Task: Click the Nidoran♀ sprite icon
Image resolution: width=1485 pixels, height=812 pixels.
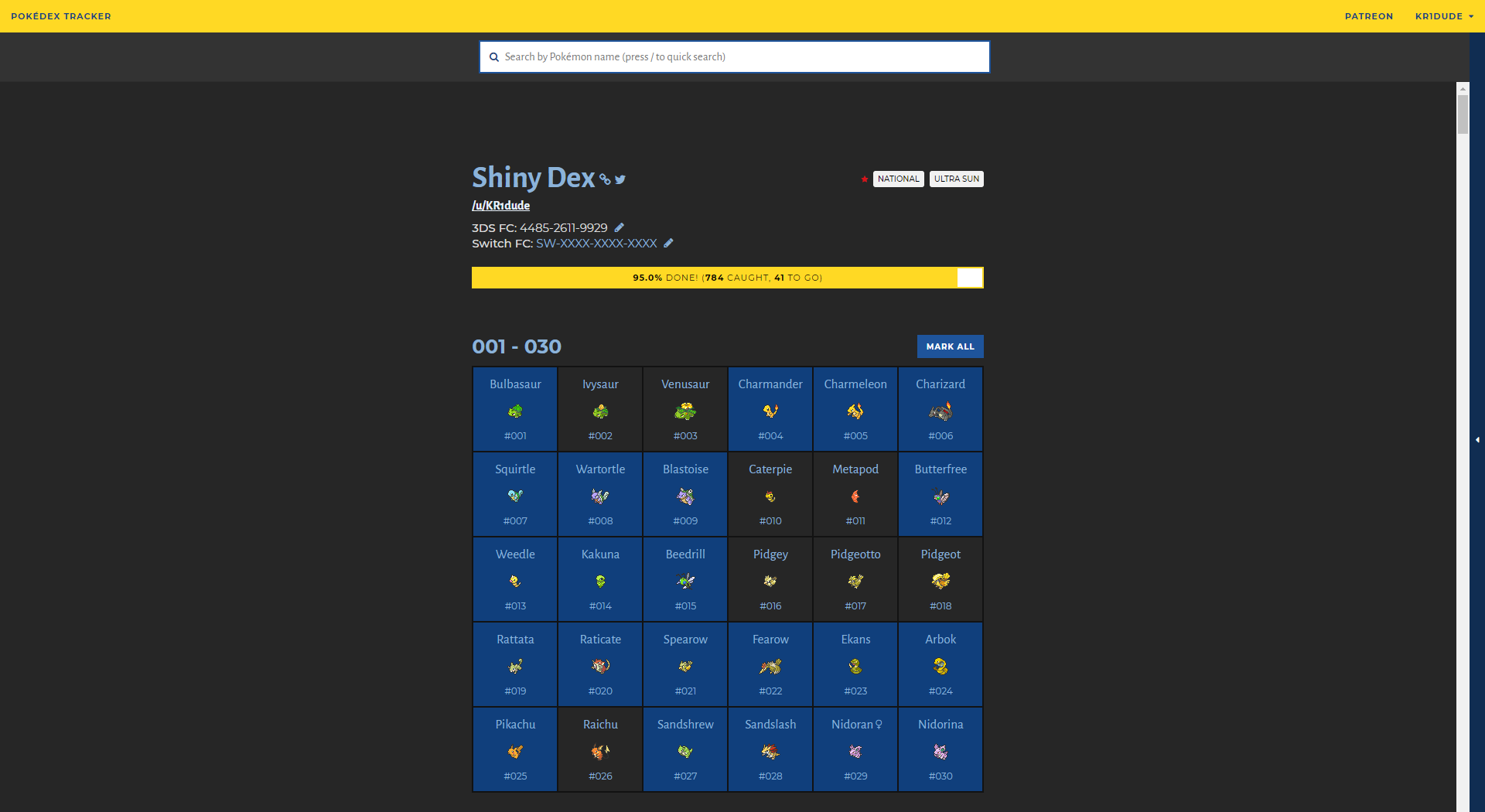Action: pos(855,752)
